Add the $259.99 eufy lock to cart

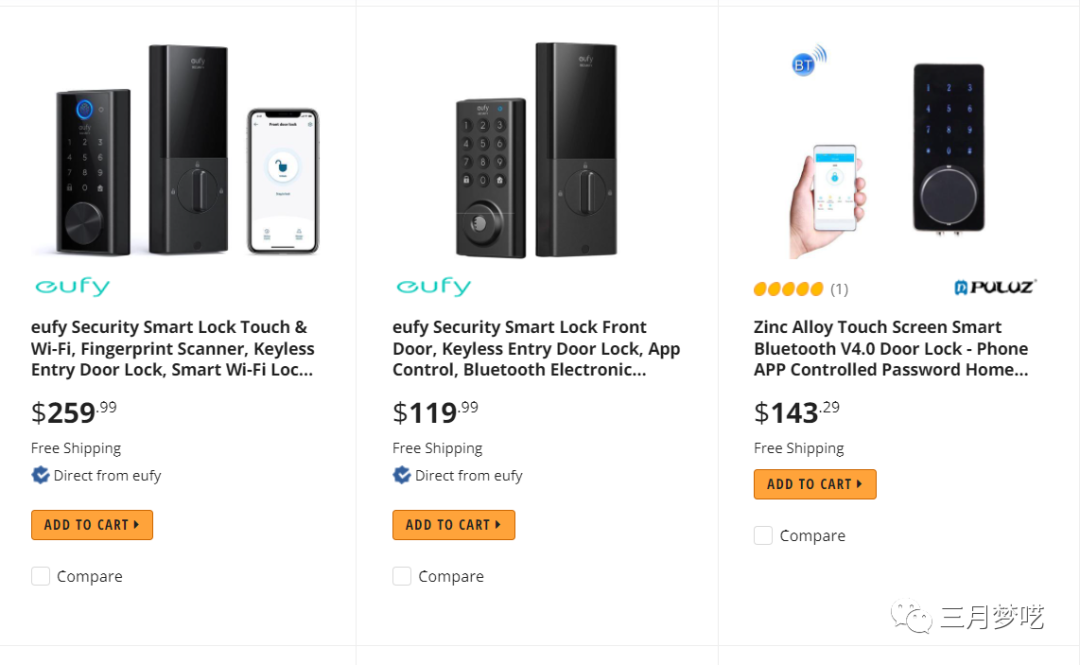[92, 524]
